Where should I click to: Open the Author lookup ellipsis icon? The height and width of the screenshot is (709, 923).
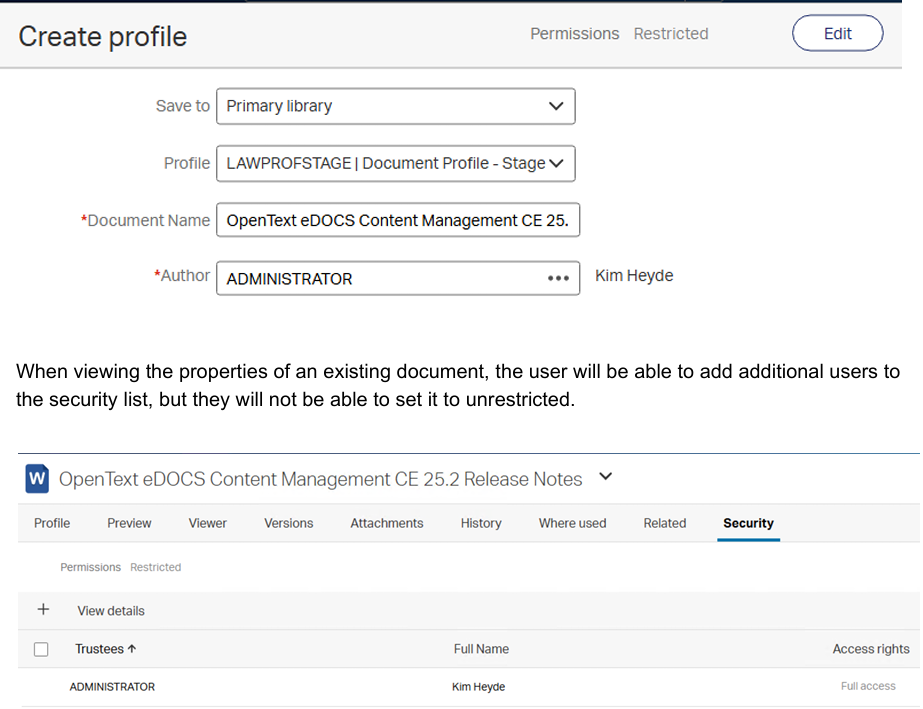click(558, 279)
